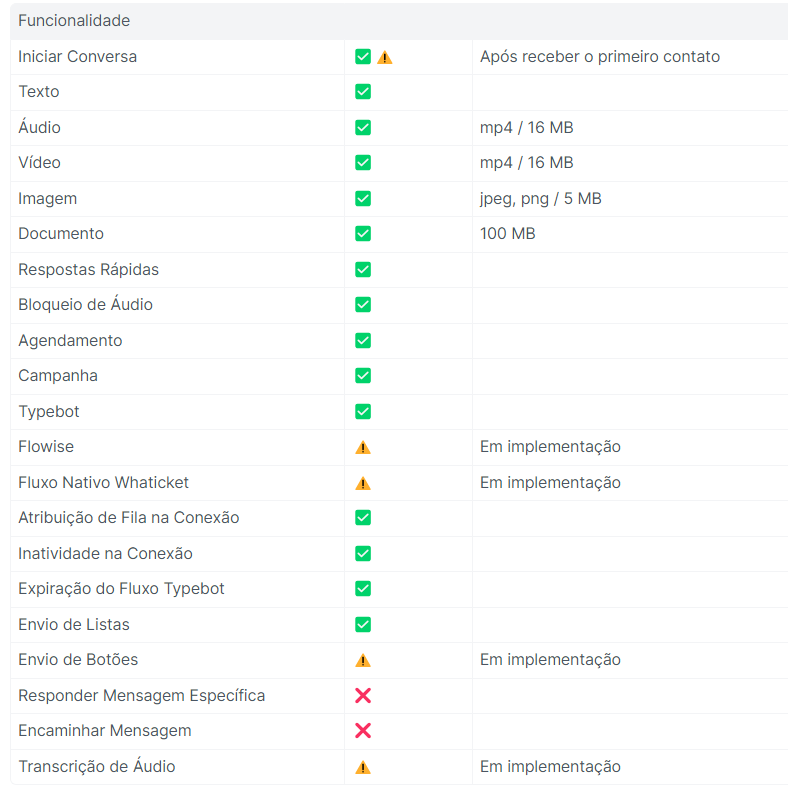Click green check for Envio de Listas
The image size is (788, 810).
pyautogui.click(x=363, y=624)
